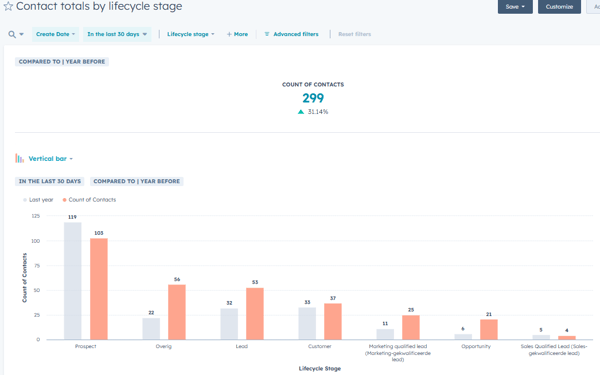Click COMPARED TO | YEAR BEFORE tag above chart
Viewport: 600px width, 375px height.
coord(137,181)
